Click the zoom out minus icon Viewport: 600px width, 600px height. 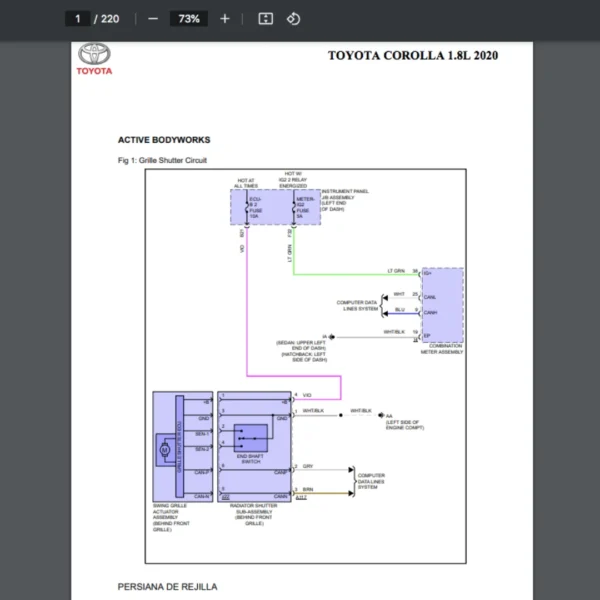point(153,19)
